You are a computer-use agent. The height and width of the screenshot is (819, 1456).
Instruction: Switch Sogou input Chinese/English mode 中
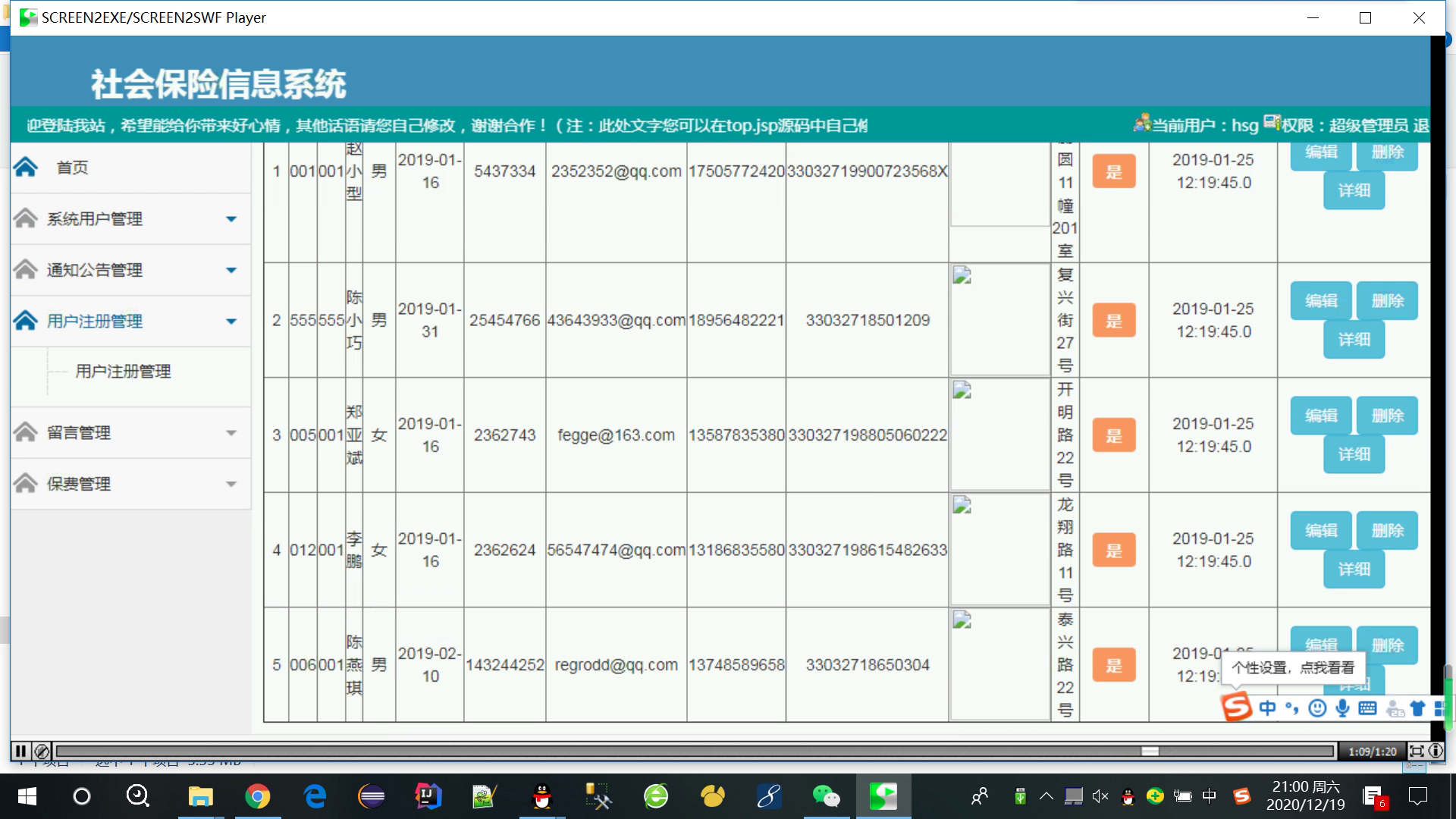pos(1267,708)
